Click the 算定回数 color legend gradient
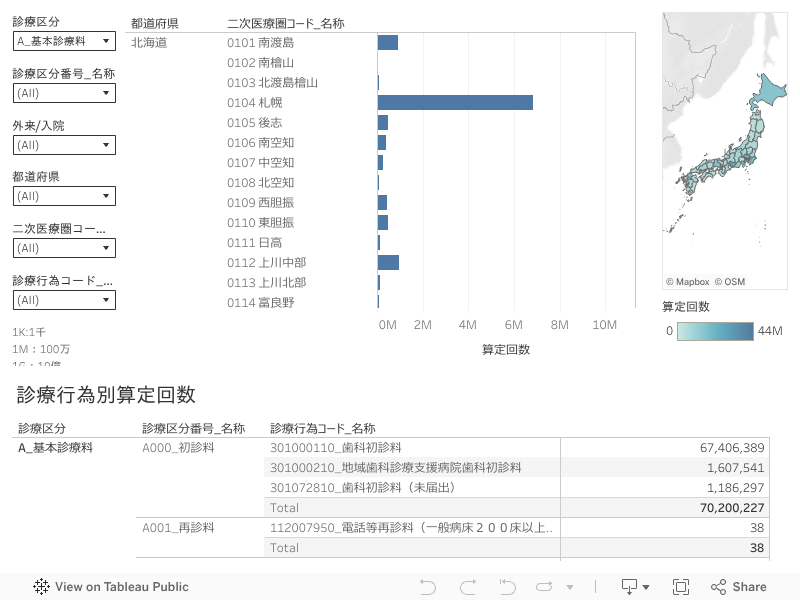800x600 pixels. pyautogui.click(x=715, y=331)
